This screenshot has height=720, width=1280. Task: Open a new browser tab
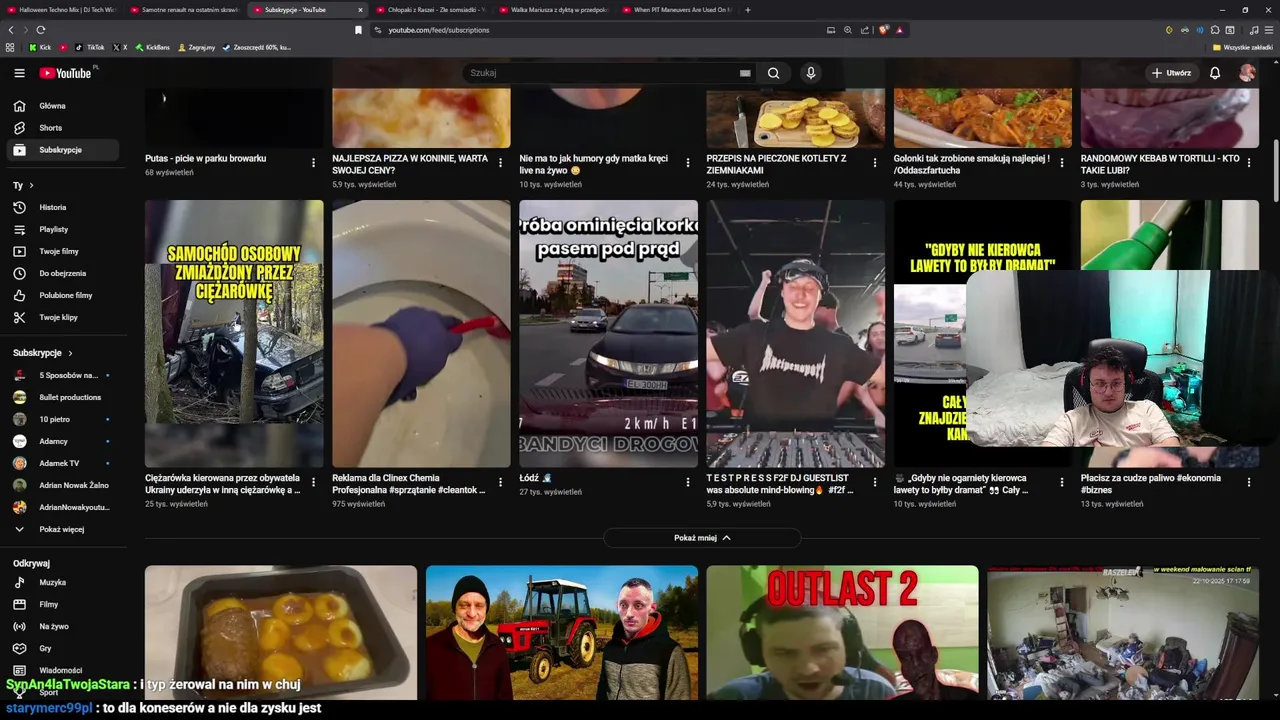748,9
